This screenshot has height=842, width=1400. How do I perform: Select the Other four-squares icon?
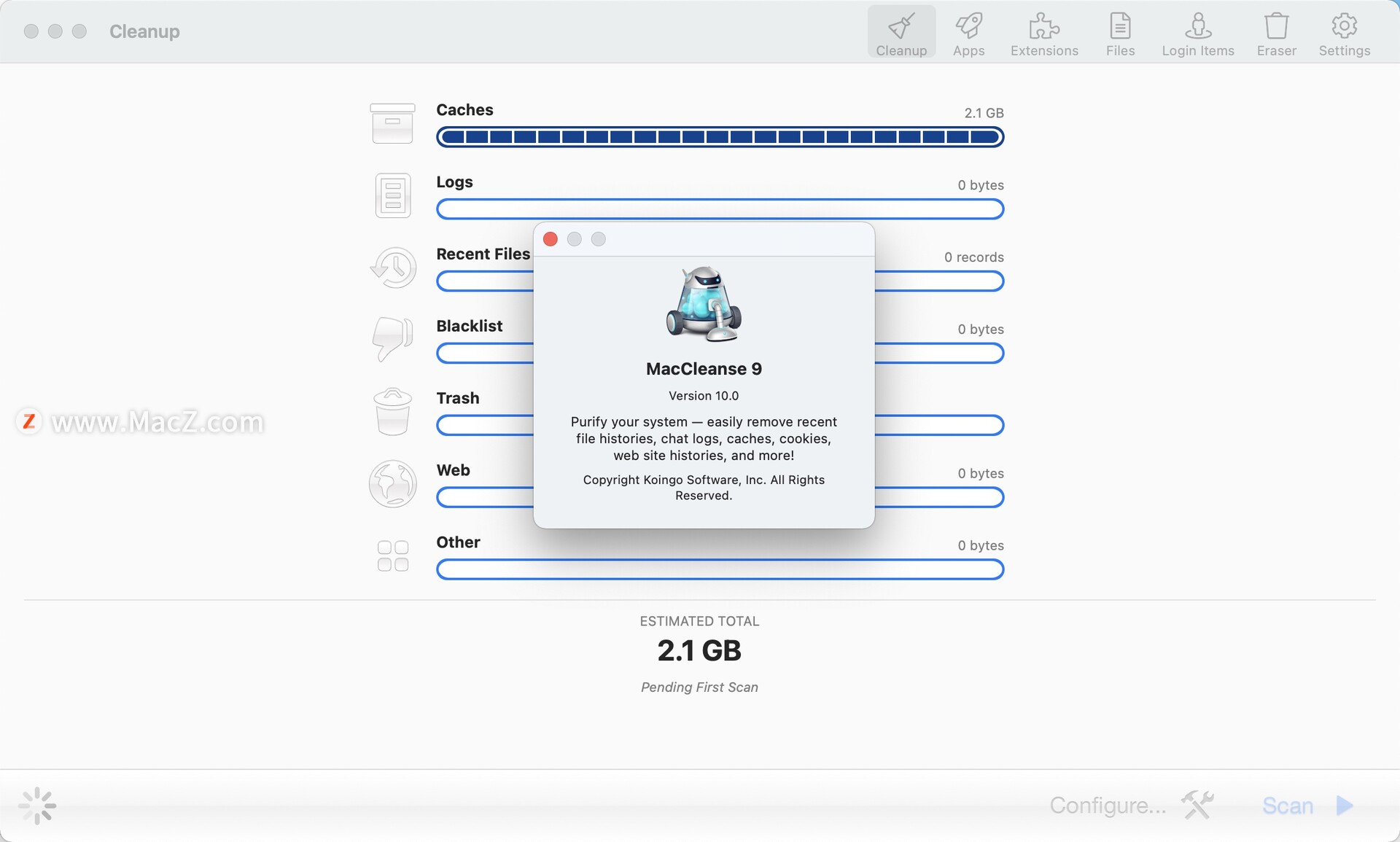click(393, 556)
